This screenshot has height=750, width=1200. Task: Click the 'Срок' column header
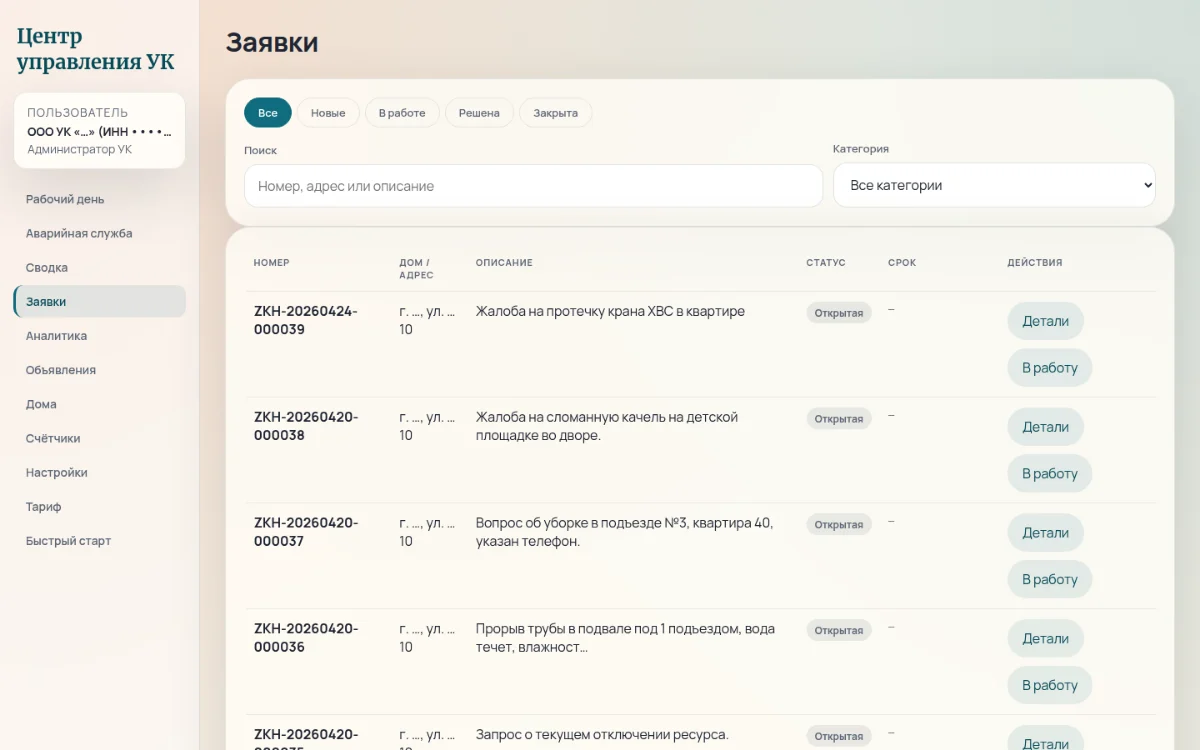902,263
